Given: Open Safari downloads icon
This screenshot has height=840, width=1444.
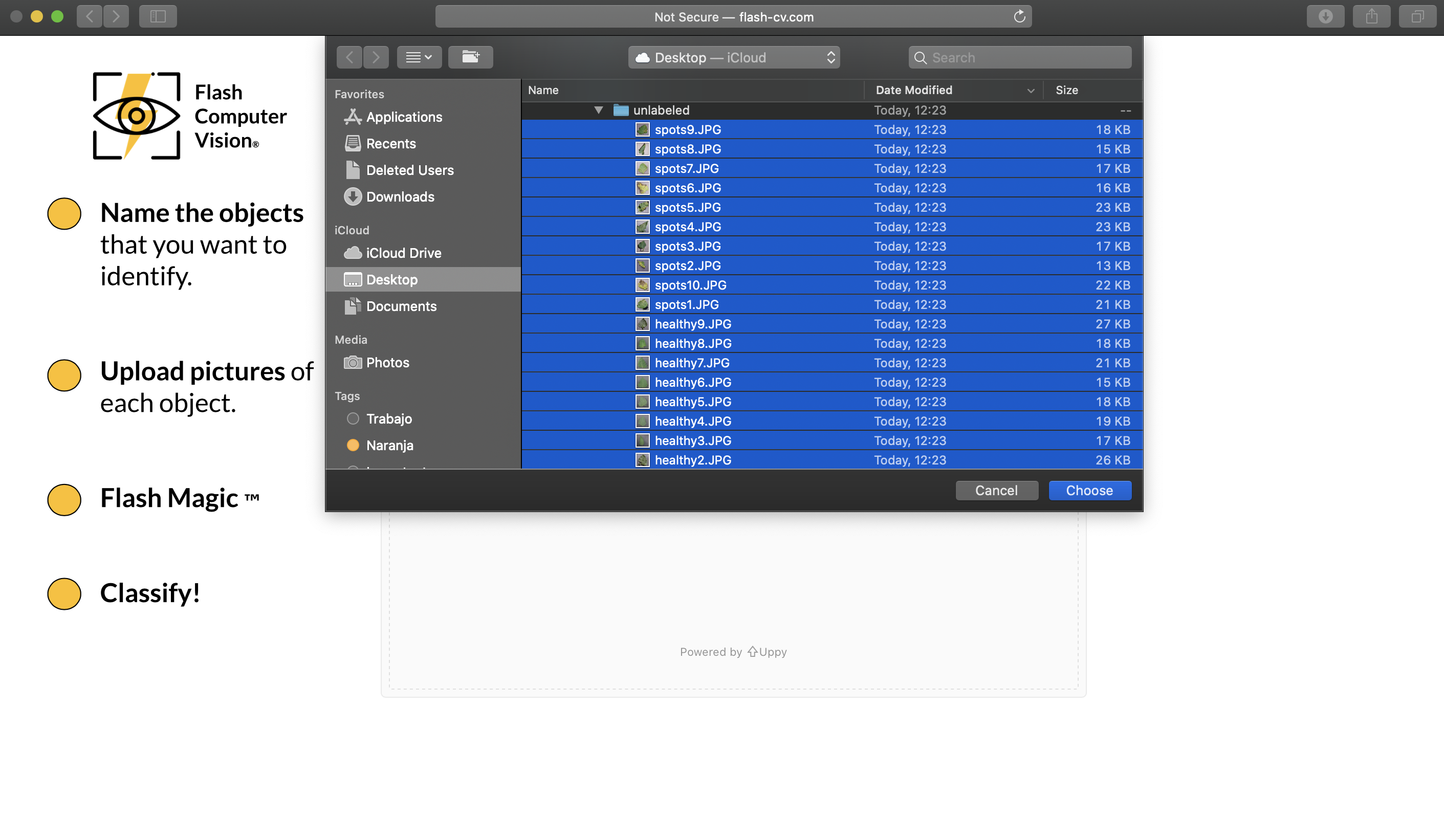Looking at the screenshot, I should tap(1325, 16).
